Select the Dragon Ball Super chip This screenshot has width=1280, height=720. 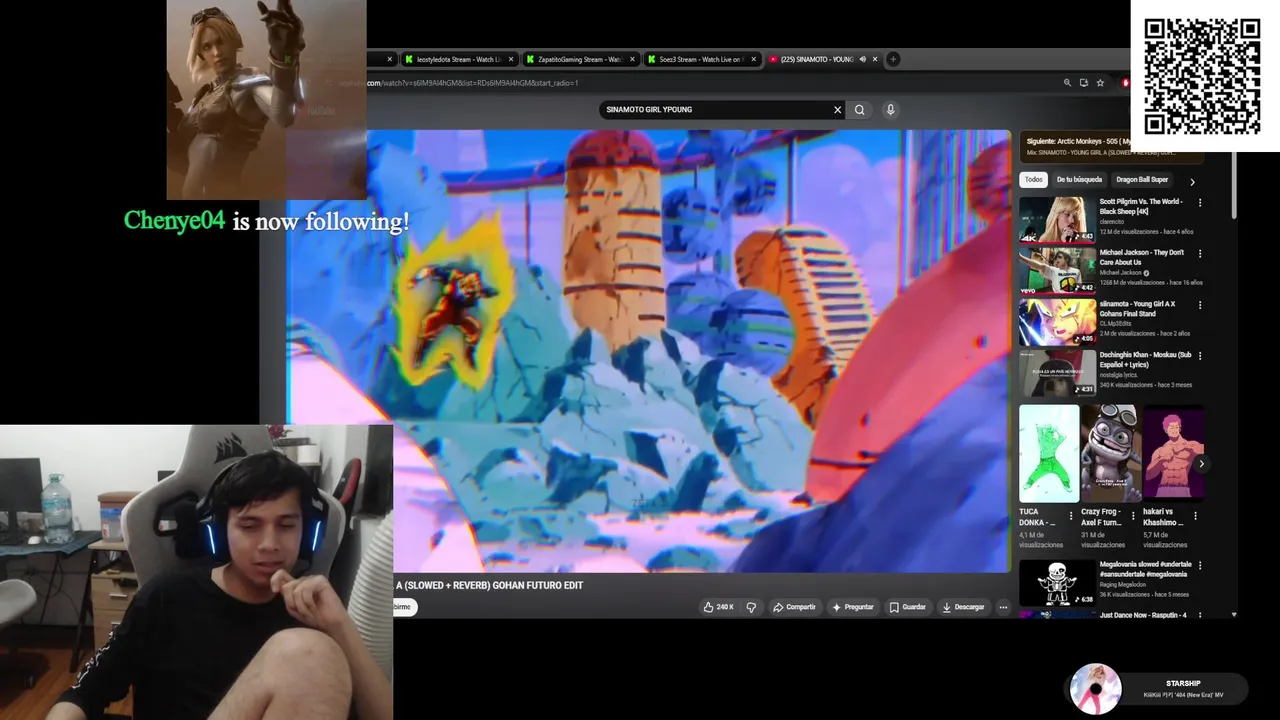[1142, 180]
